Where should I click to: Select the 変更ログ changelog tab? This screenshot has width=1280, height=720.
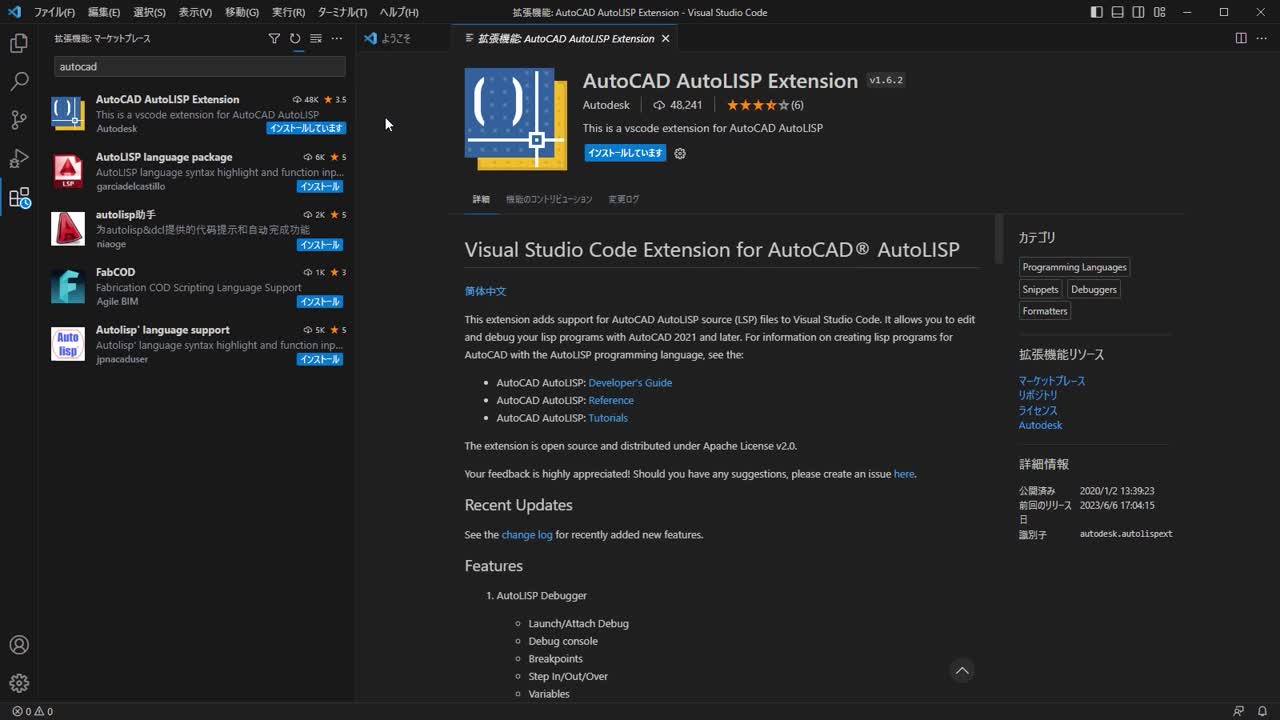pos(623,199)
